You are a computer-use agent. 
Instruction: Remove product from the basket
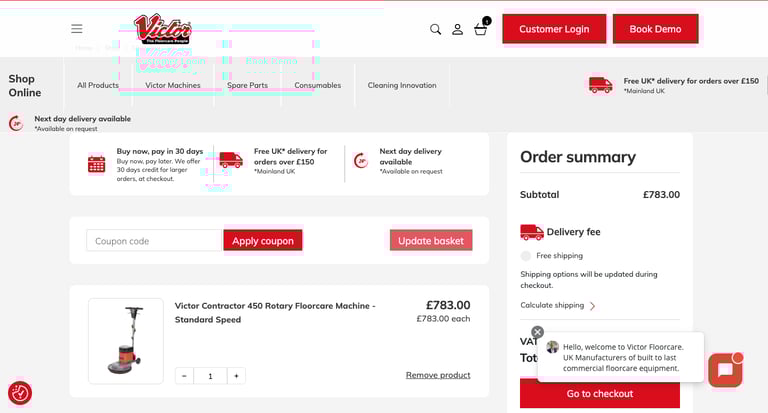(437, 375)
